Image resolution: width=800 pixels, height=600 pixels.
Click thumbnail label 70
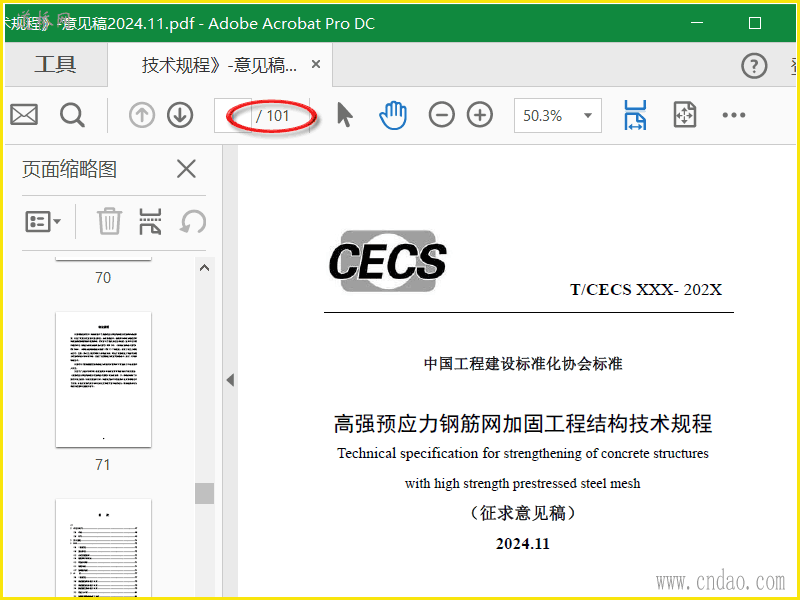[103, 278]
